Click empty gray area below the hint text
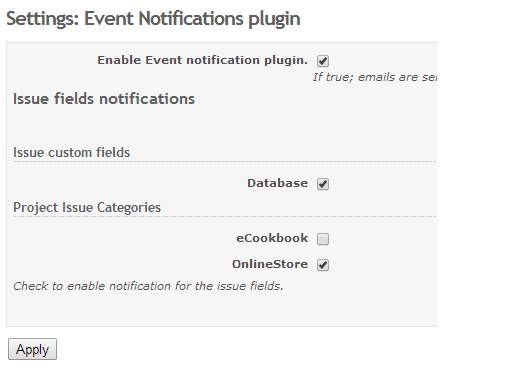This screenshot has height=368, width=510. [221, 310]
